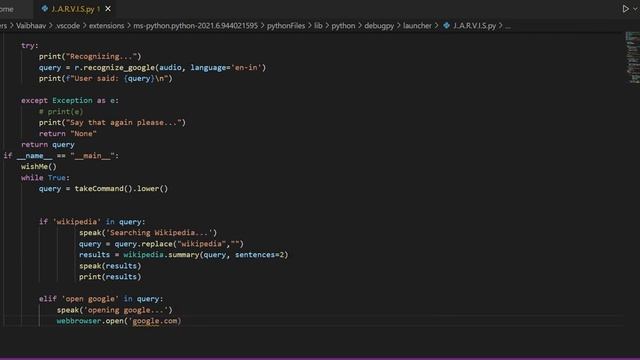This screenshot has width=640, height=360.
Task: Open the pythonFiles breadcrumb segment
Action: pos(286,26)
